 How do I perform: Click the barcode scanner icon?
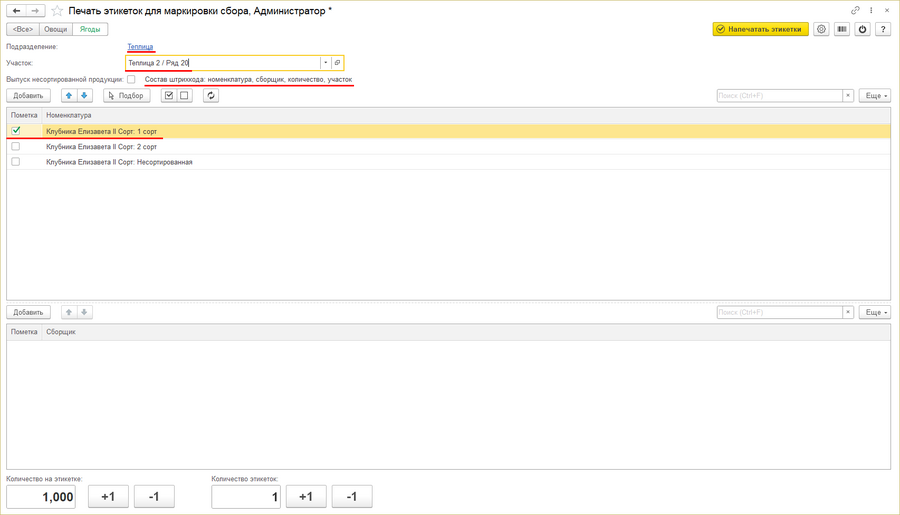(842, 29)
